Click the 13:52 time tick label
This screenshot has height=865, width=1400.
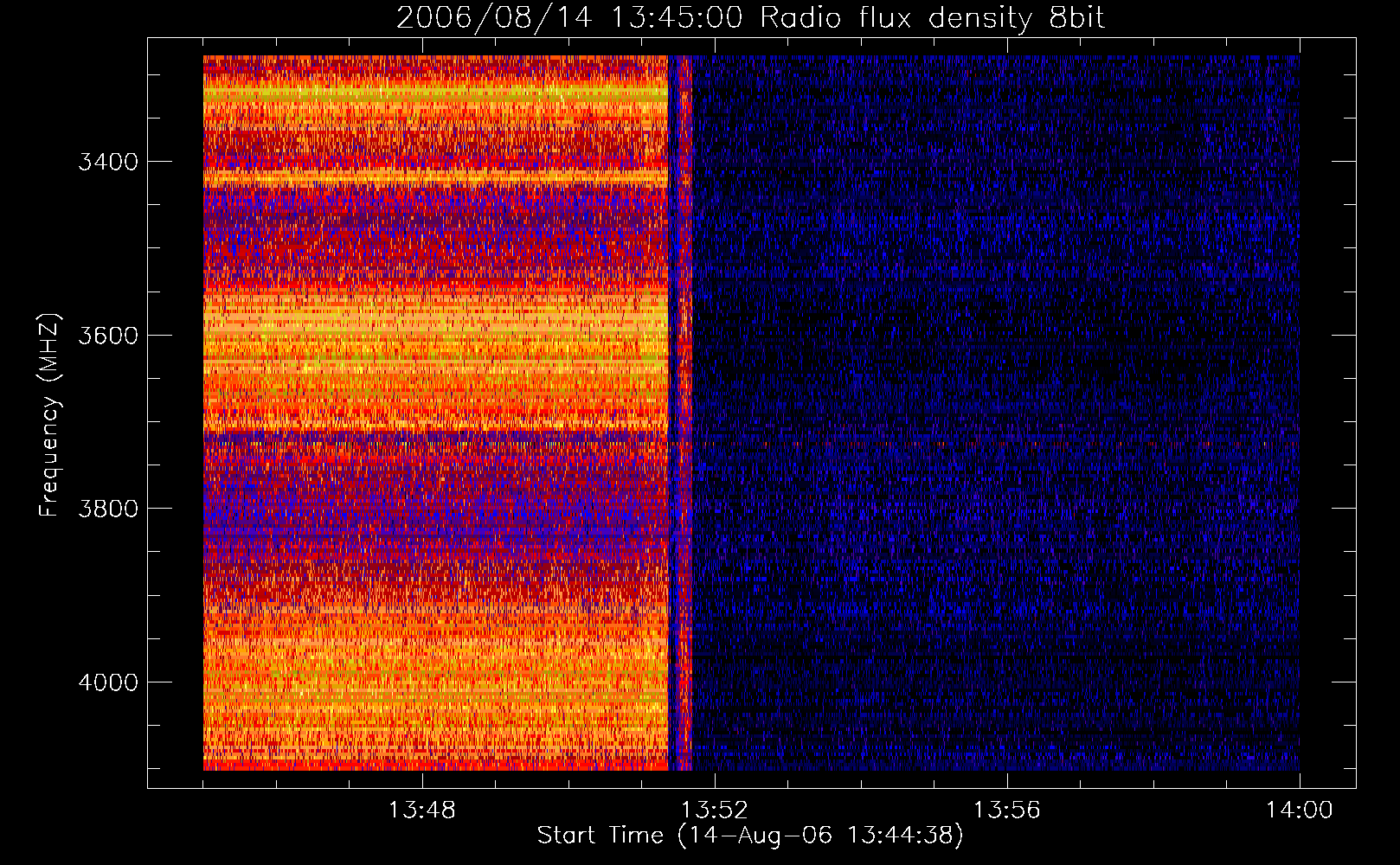[x=715, y=811]
